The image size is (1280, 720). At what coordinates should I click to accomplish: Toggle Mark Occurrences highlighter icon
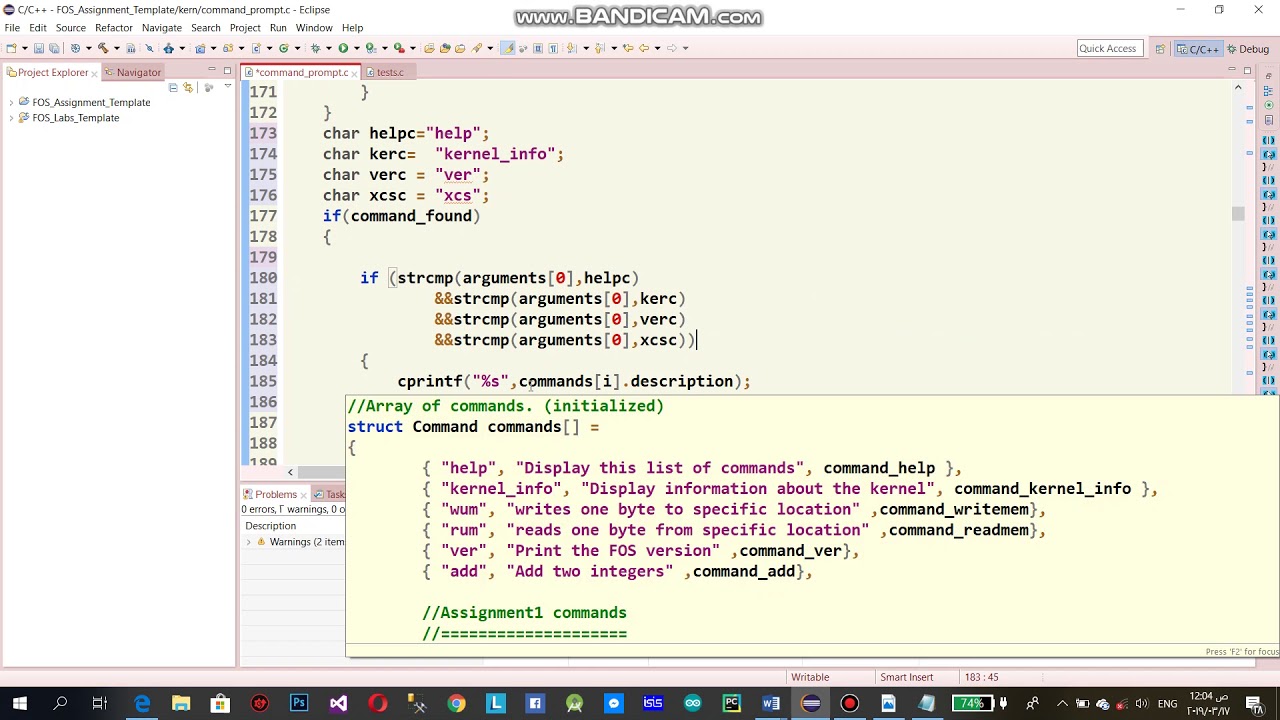pos(508,48)
